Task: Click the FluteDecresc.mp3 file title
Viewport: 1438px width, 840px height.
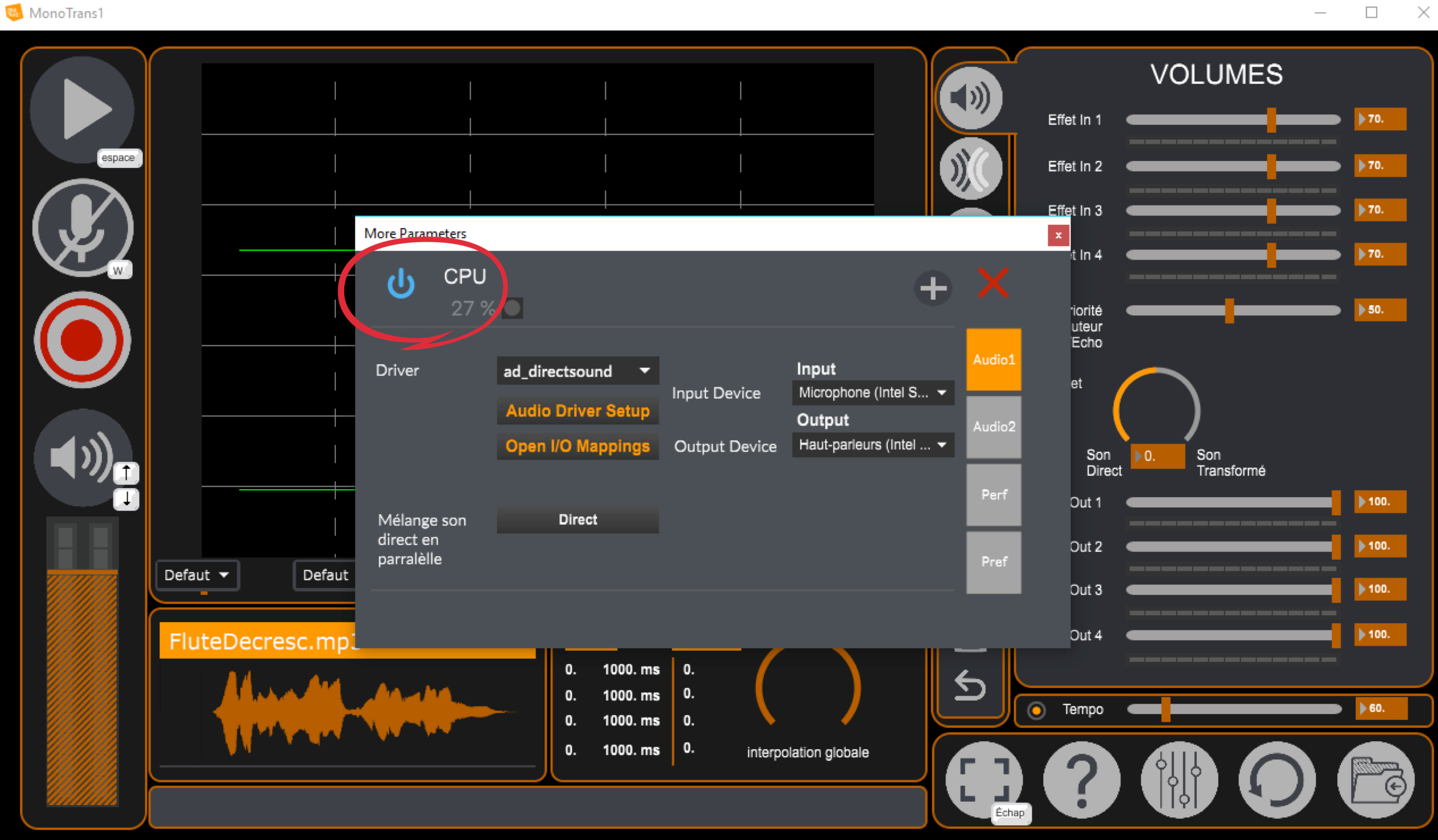Action: 263,641
